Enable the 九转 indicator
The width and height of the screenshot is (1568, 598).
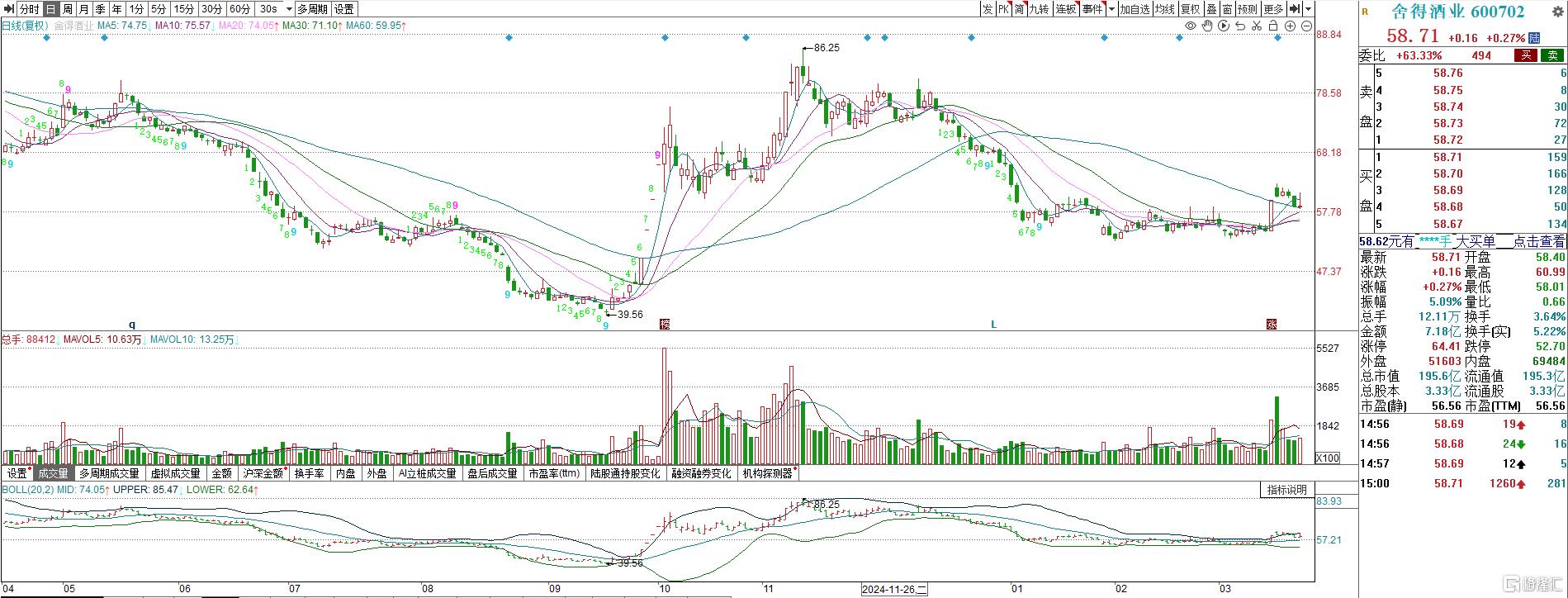[1039, 9]
